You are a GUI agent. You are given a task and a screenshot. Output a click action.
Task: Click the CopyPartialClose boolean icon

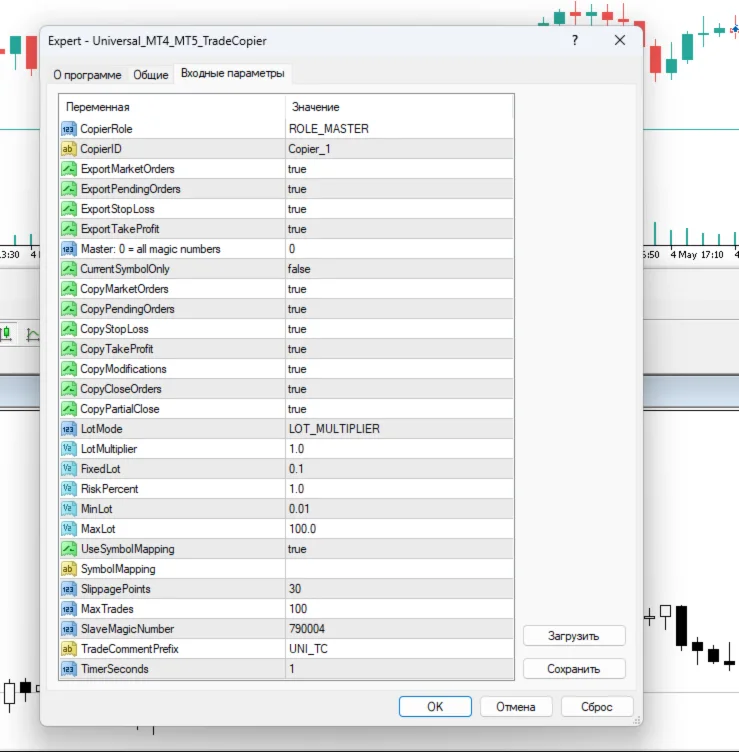point(69,409)
